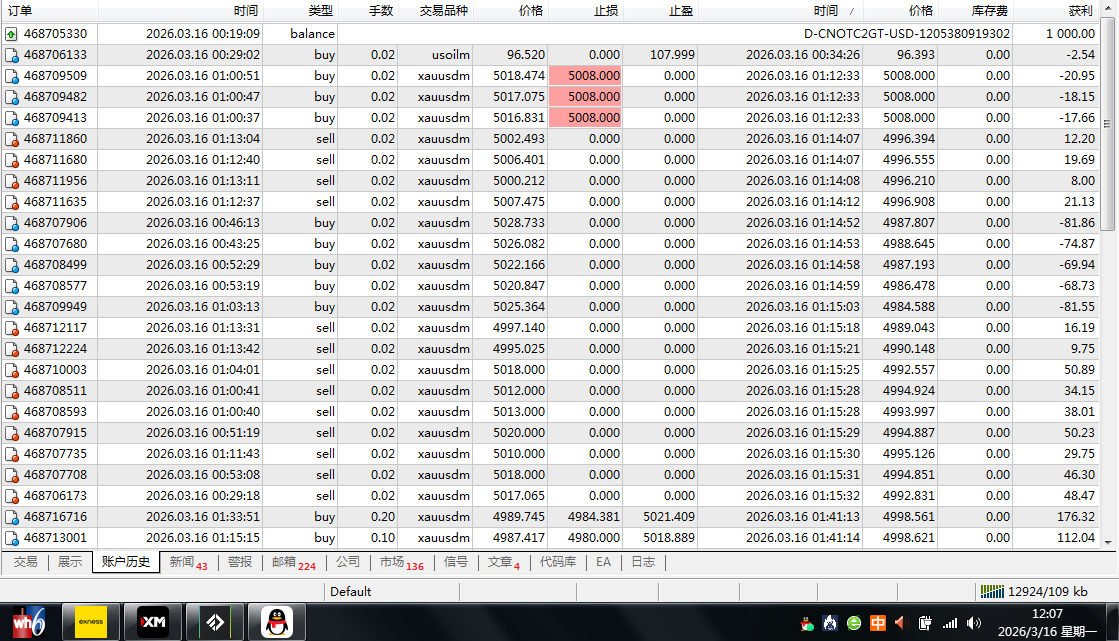
Task: Sort by the 获利 column header
Action: [x=1079, y=10]
